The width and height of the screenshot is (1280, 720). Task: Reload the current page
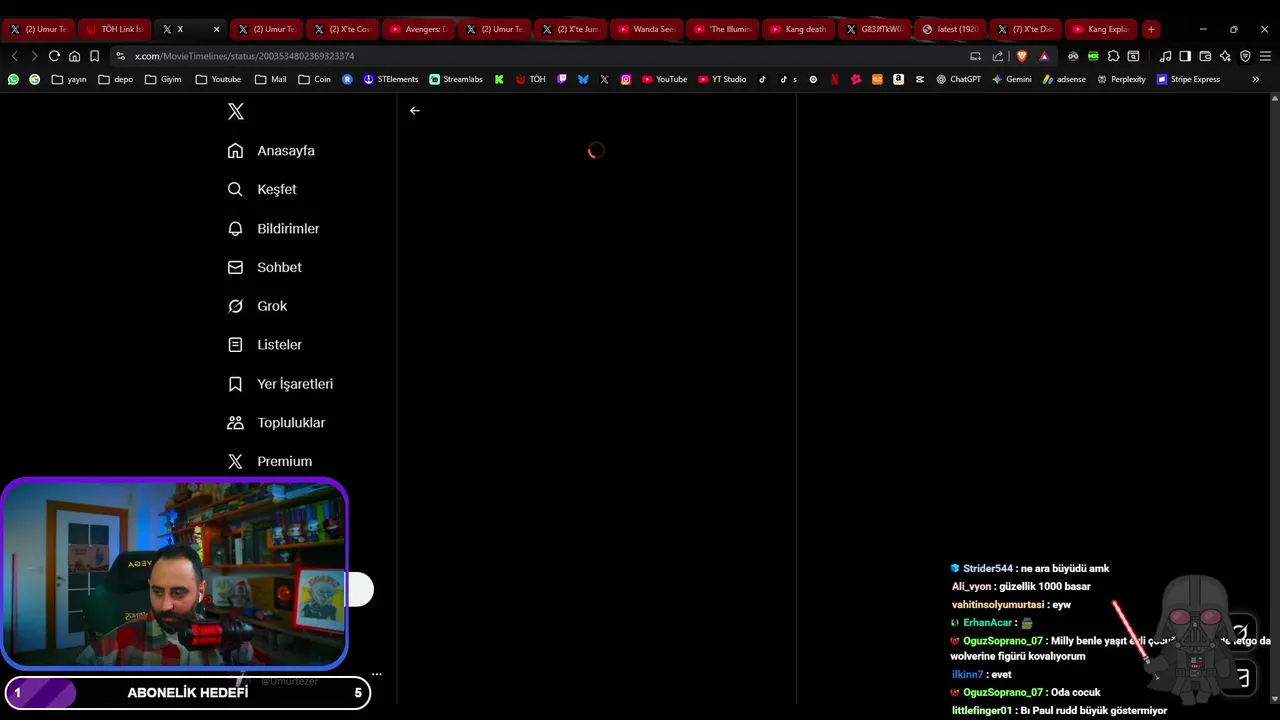coord(54,56)
